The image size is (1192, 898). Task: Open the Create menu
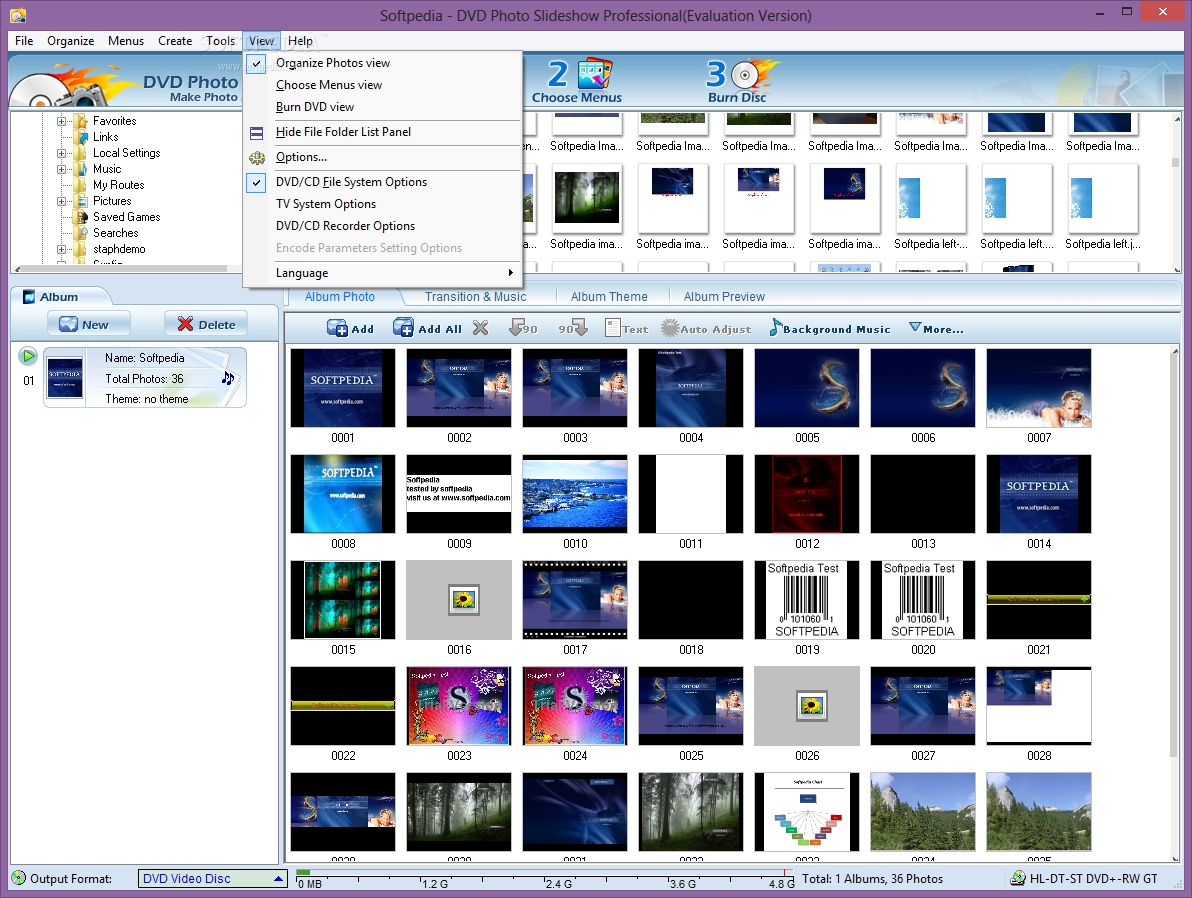click(x=175, y=41)
